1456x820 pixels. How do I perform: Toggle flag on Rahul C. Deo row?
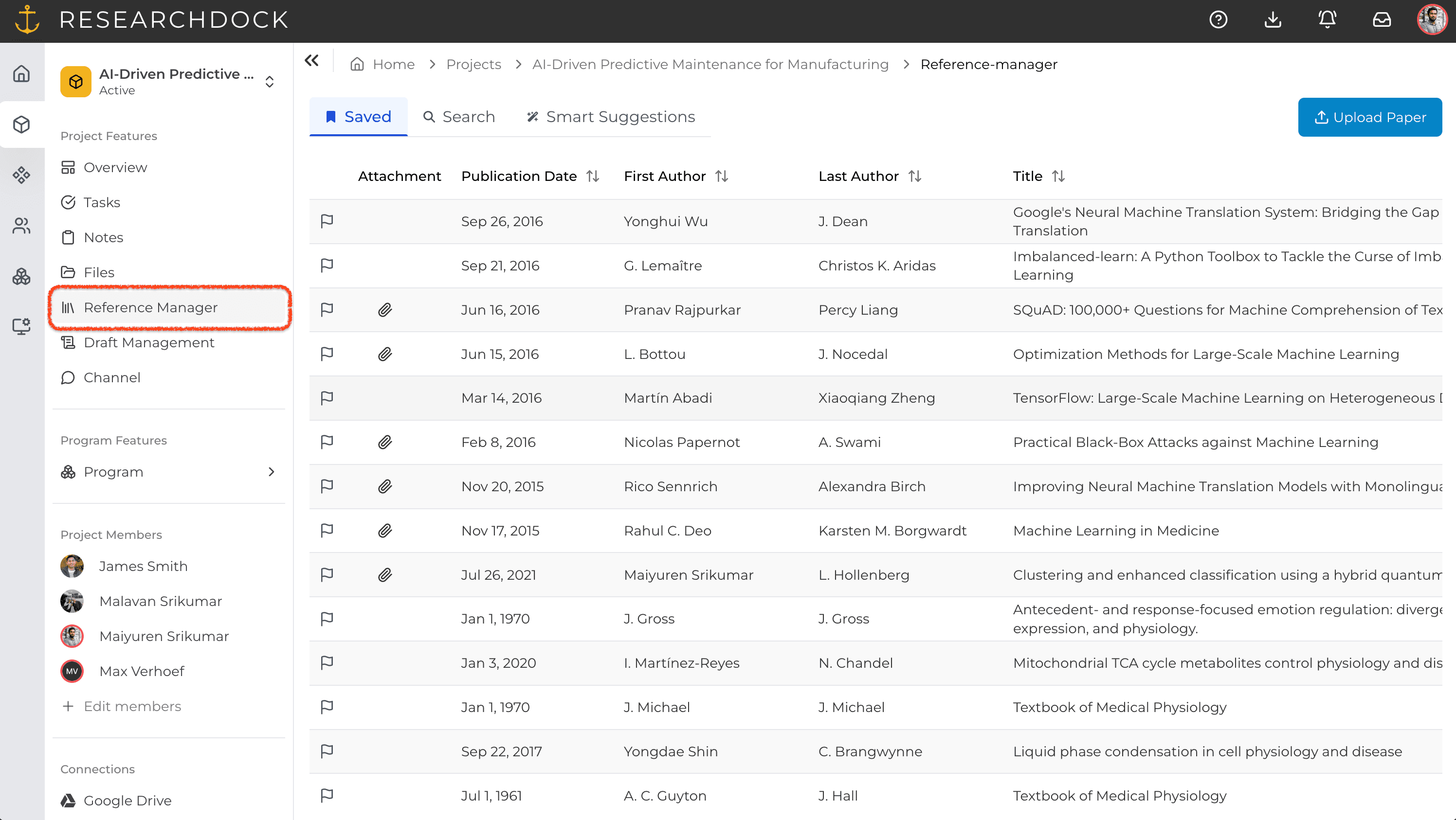[327, 530]
